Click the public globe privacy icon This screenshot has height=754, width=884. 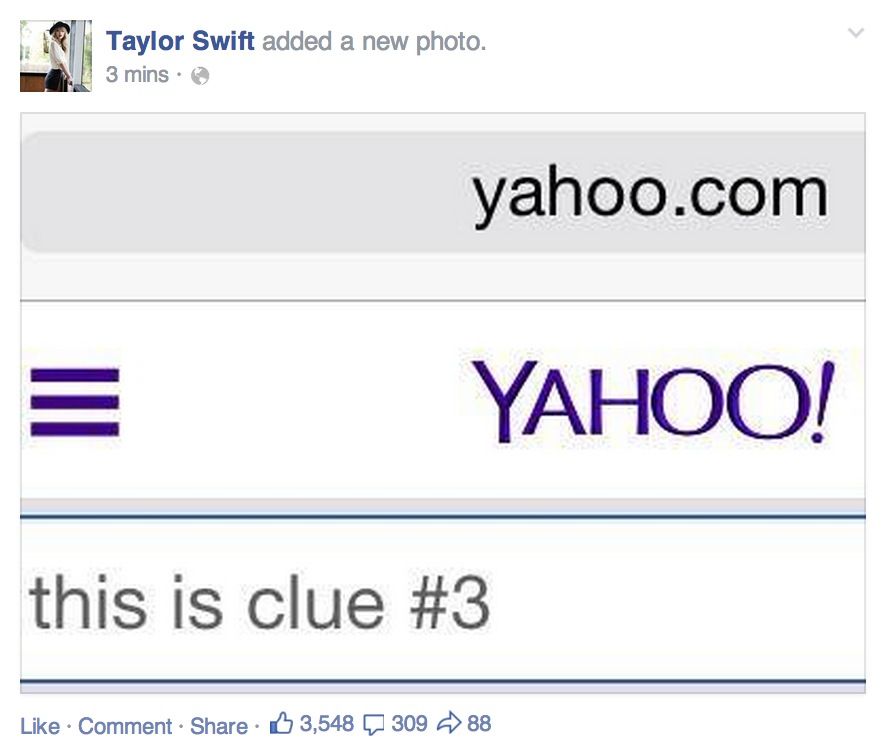(200, 76)
